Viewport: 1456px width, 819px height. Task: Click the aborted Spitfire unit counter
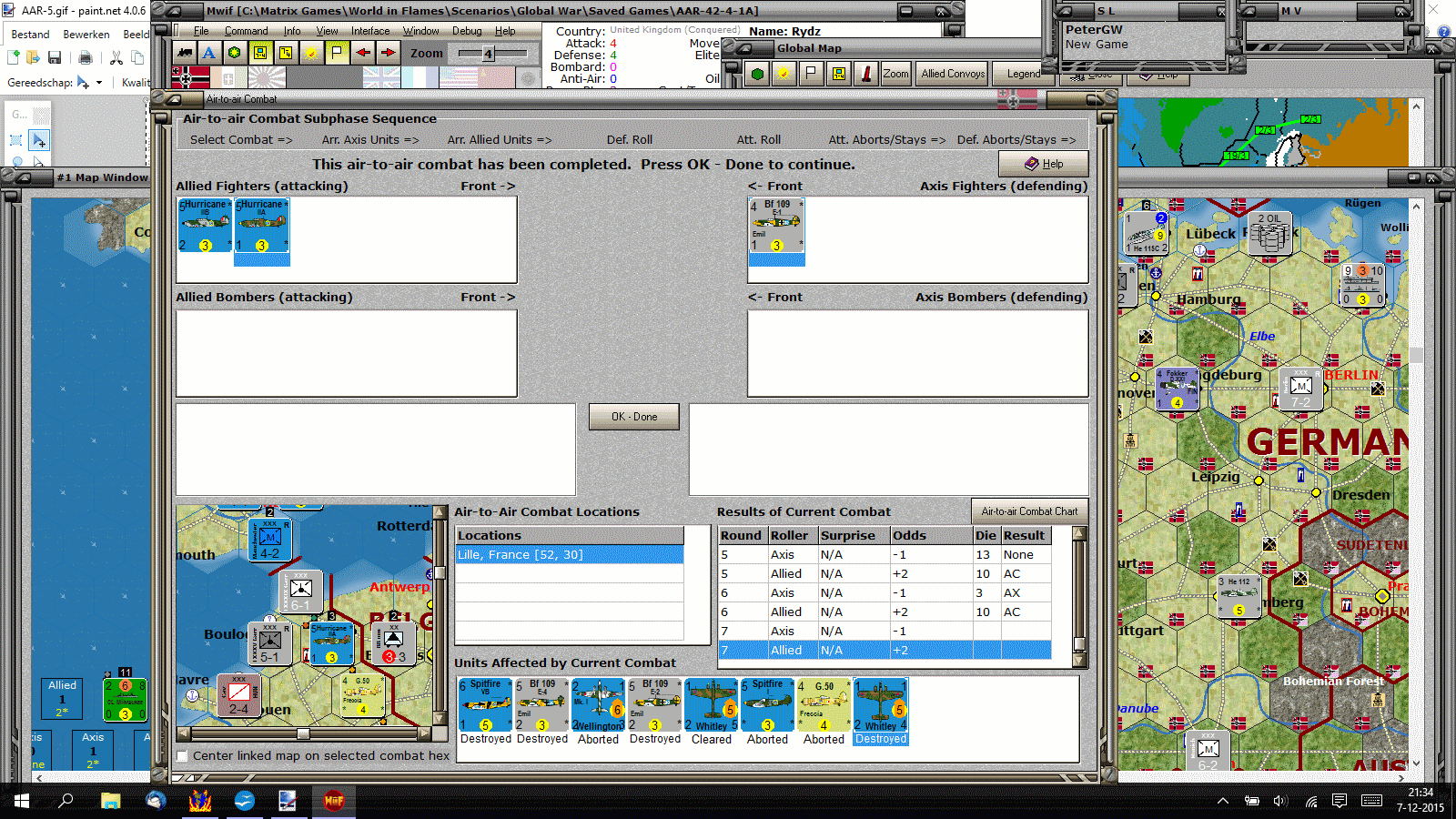coord(767,705)
